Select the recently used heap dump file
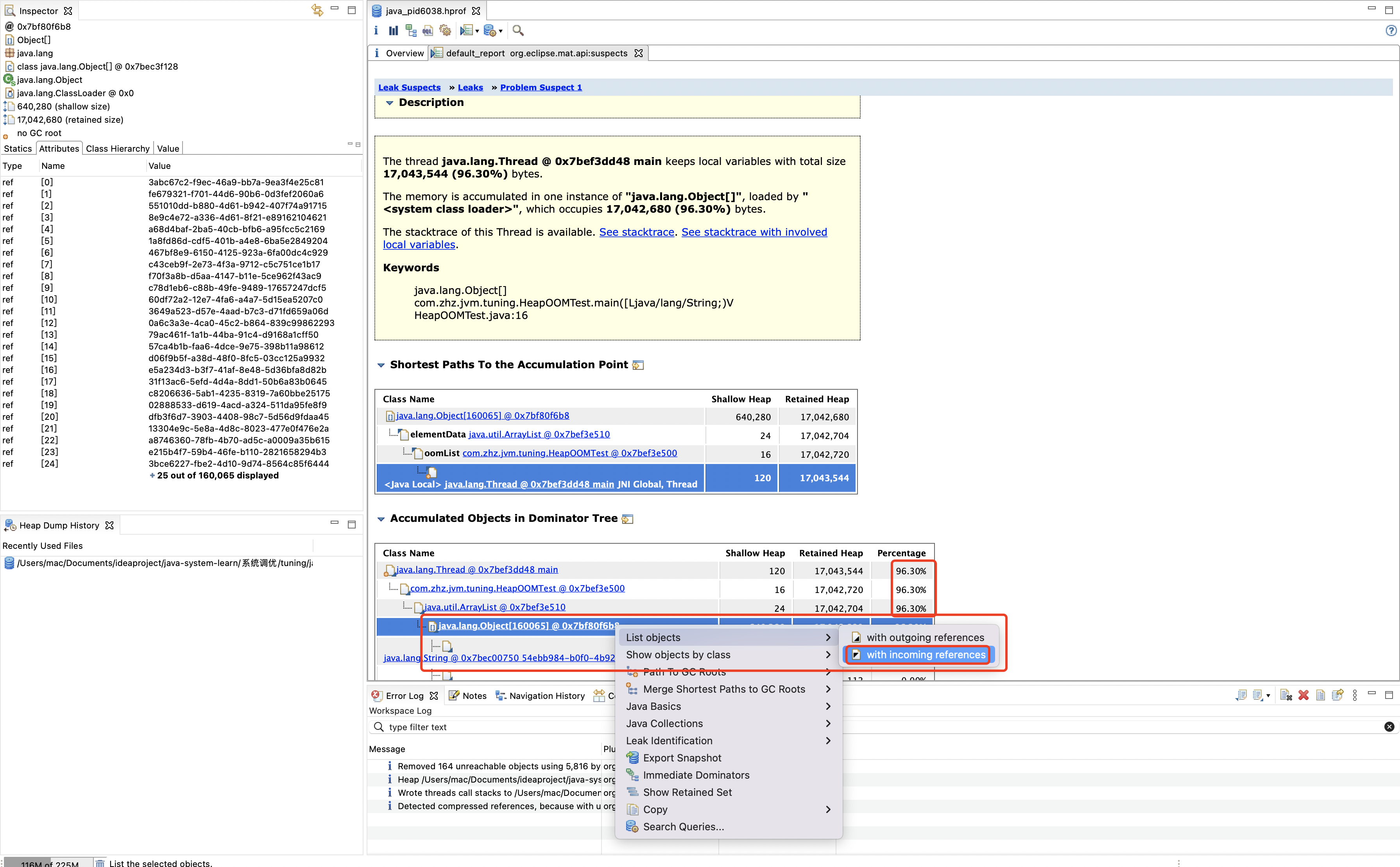 pyautogui.click(x=158, y=562)
